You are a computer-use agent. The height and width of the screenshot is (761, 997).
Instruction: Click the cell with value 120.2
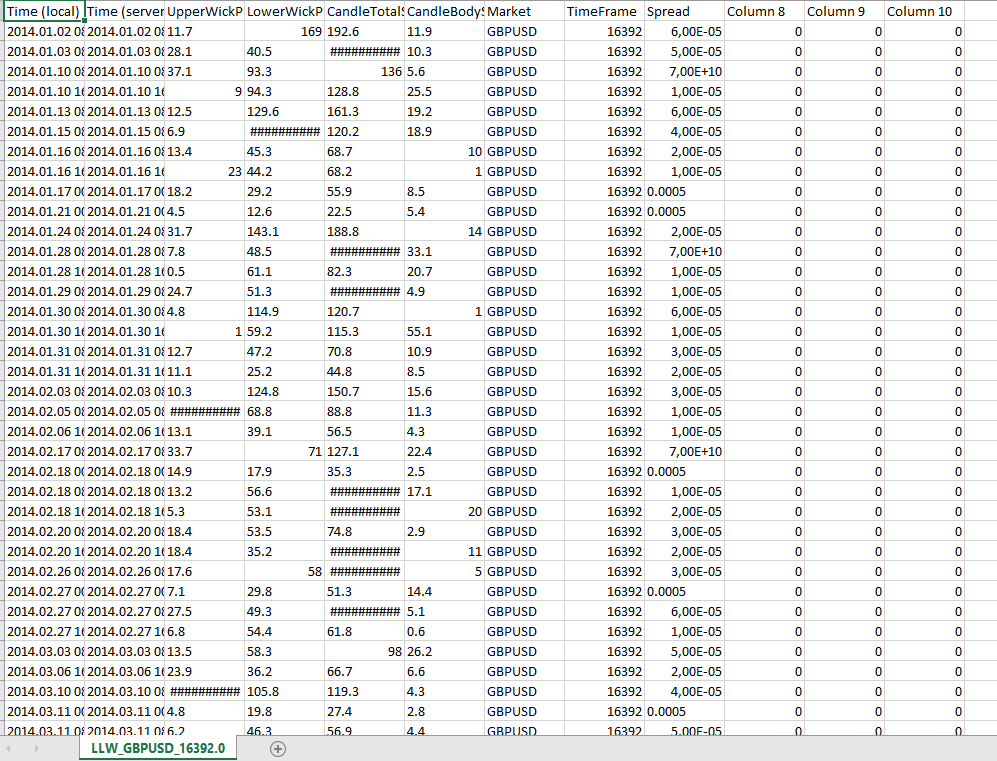[365, 132]
